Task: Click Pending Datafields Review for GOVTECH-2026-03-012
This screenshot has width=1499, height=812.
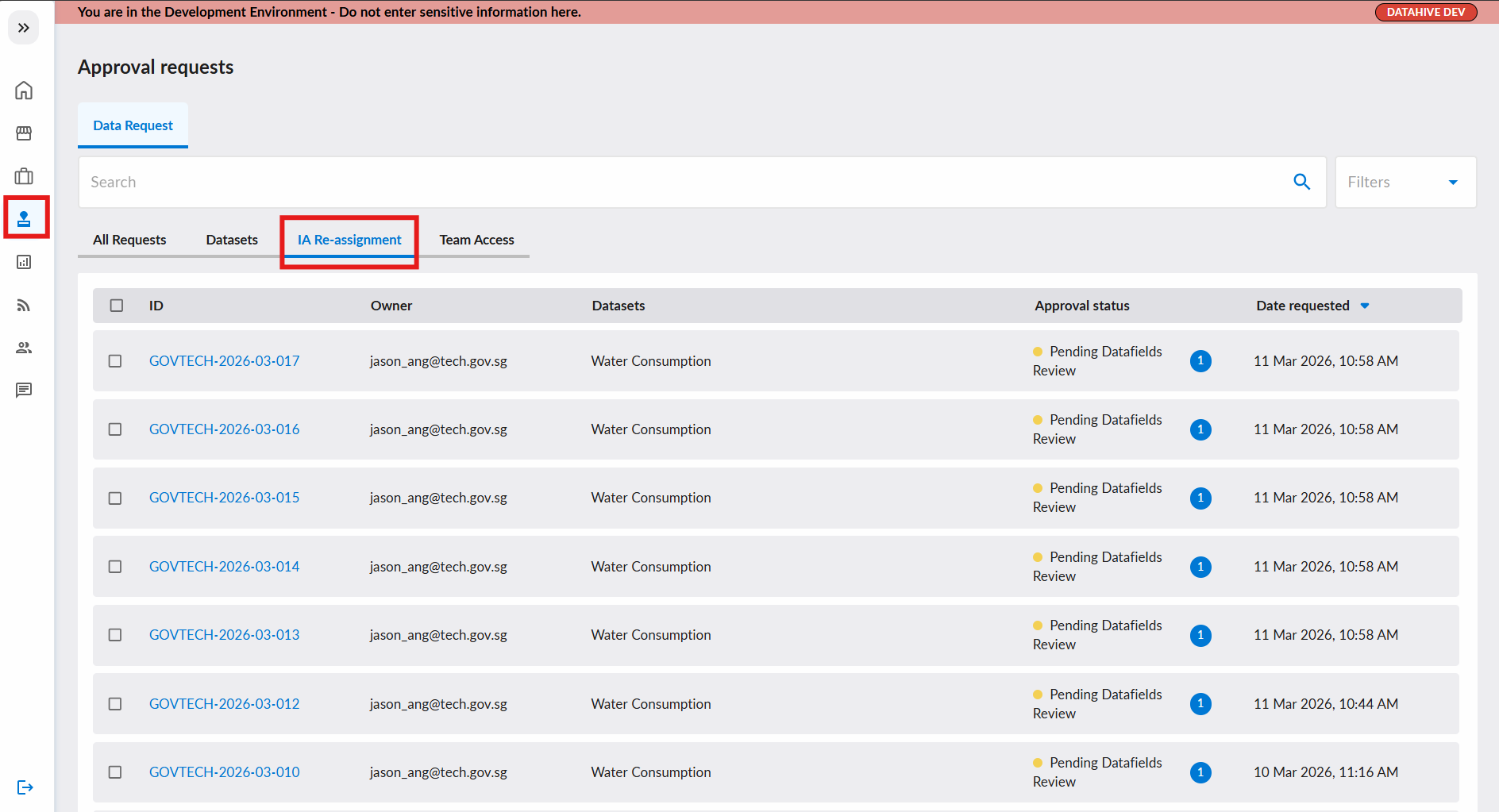Action: [1097, 704]
